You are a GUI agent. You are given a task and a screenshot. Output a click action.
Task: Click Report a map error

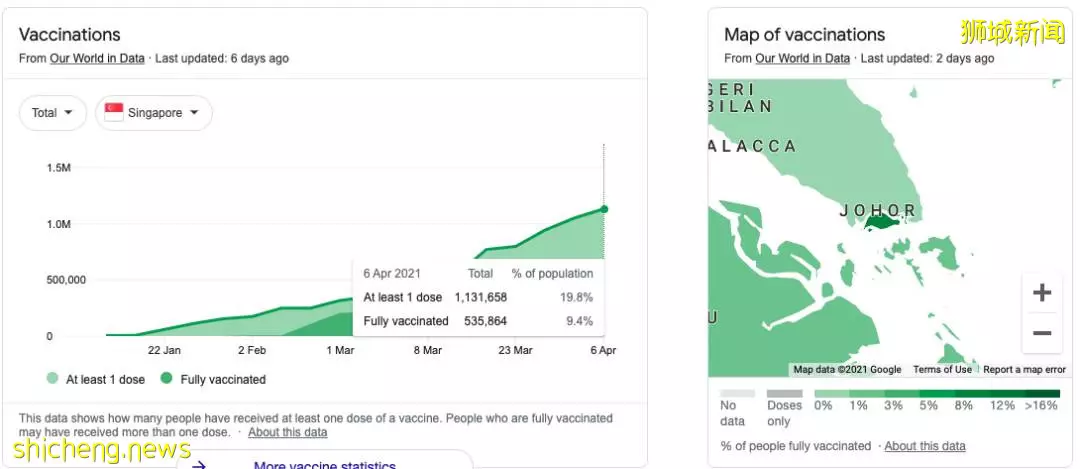coord(1024,370)
